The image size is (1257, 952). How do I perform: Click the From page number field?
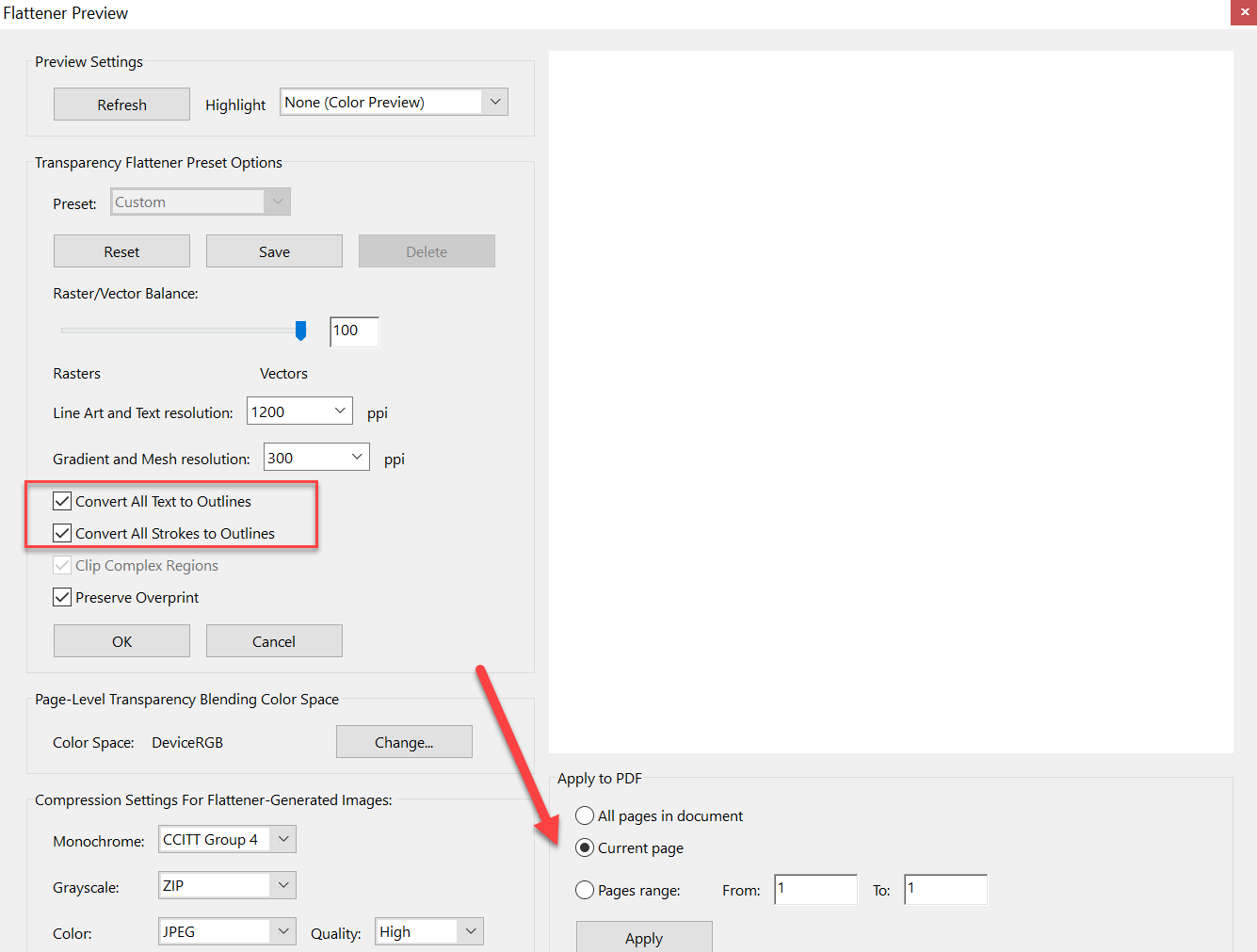tap(815, 889)
